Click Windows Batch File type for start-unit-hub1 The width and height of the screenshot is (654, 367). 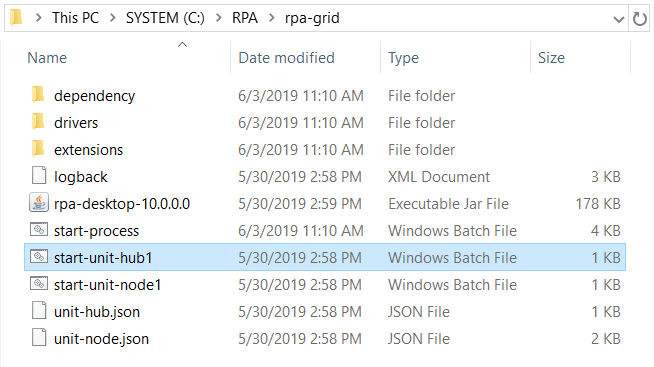pos(452,257)
